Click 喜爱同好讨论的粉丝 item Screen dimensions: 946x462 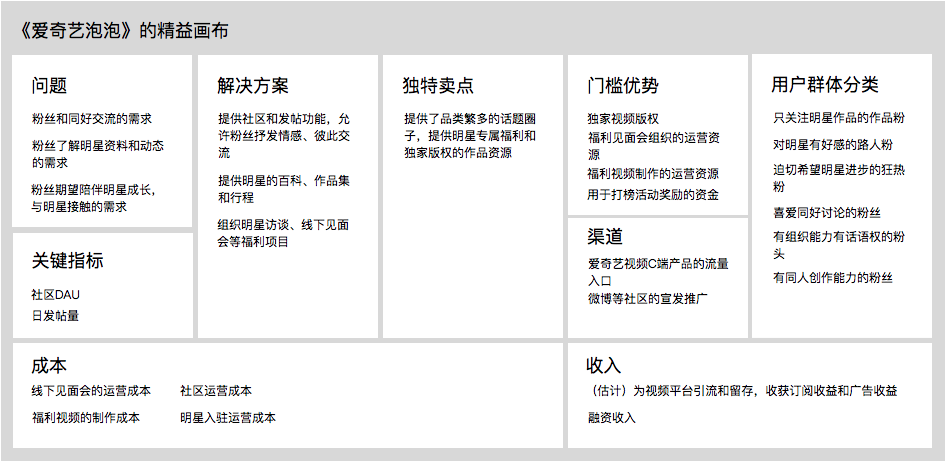[827, 213]
